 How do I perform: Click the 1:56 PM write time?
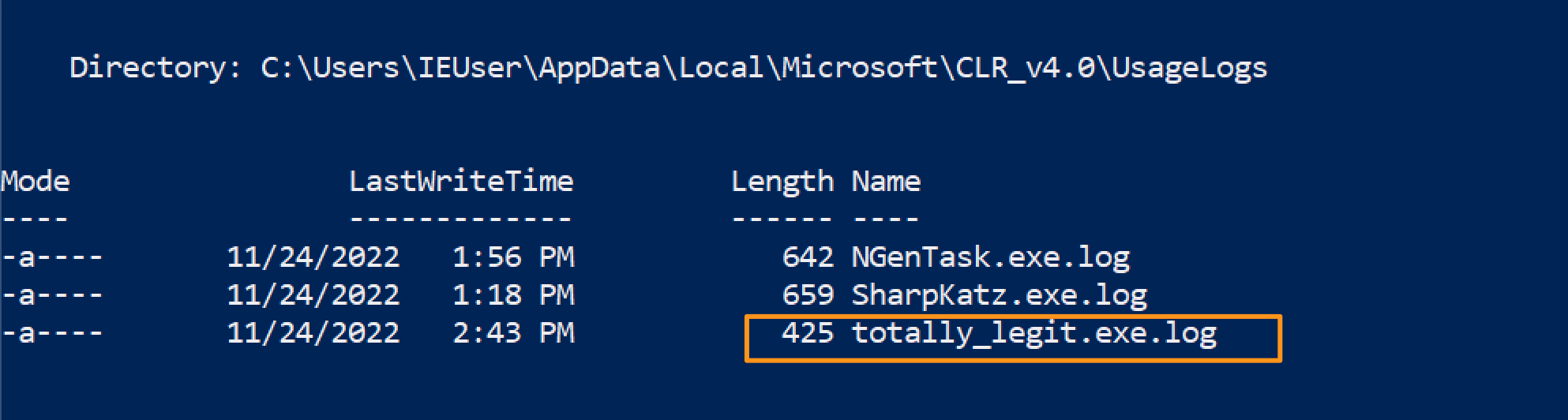[513, 257]
